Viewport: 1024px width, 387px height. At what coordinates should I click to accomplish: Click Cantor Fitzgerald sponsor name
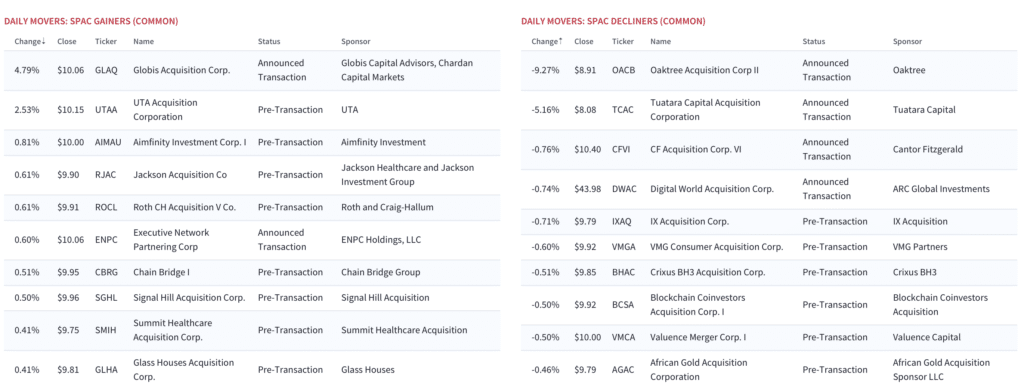pyautogui.click(x=927, y=149)
